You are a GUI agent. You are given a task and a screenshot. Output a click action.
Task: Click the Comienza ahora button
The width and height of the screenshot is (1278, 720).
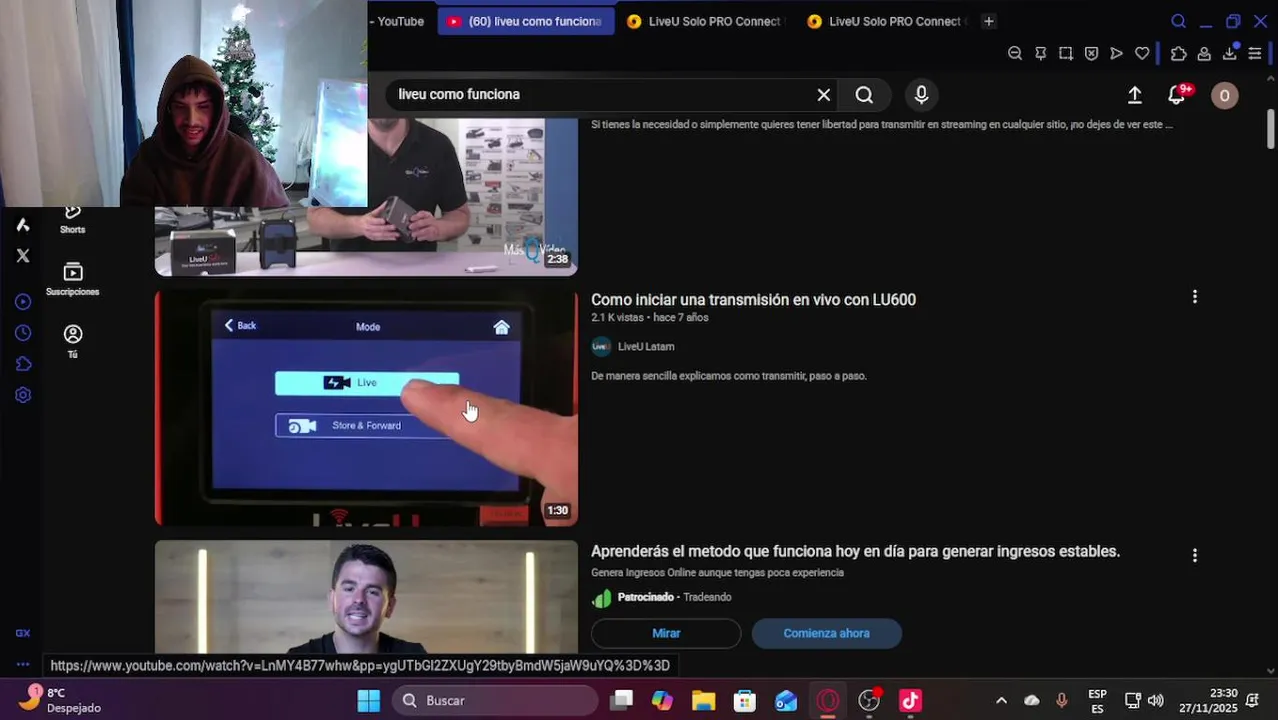[x=826, y=633]
